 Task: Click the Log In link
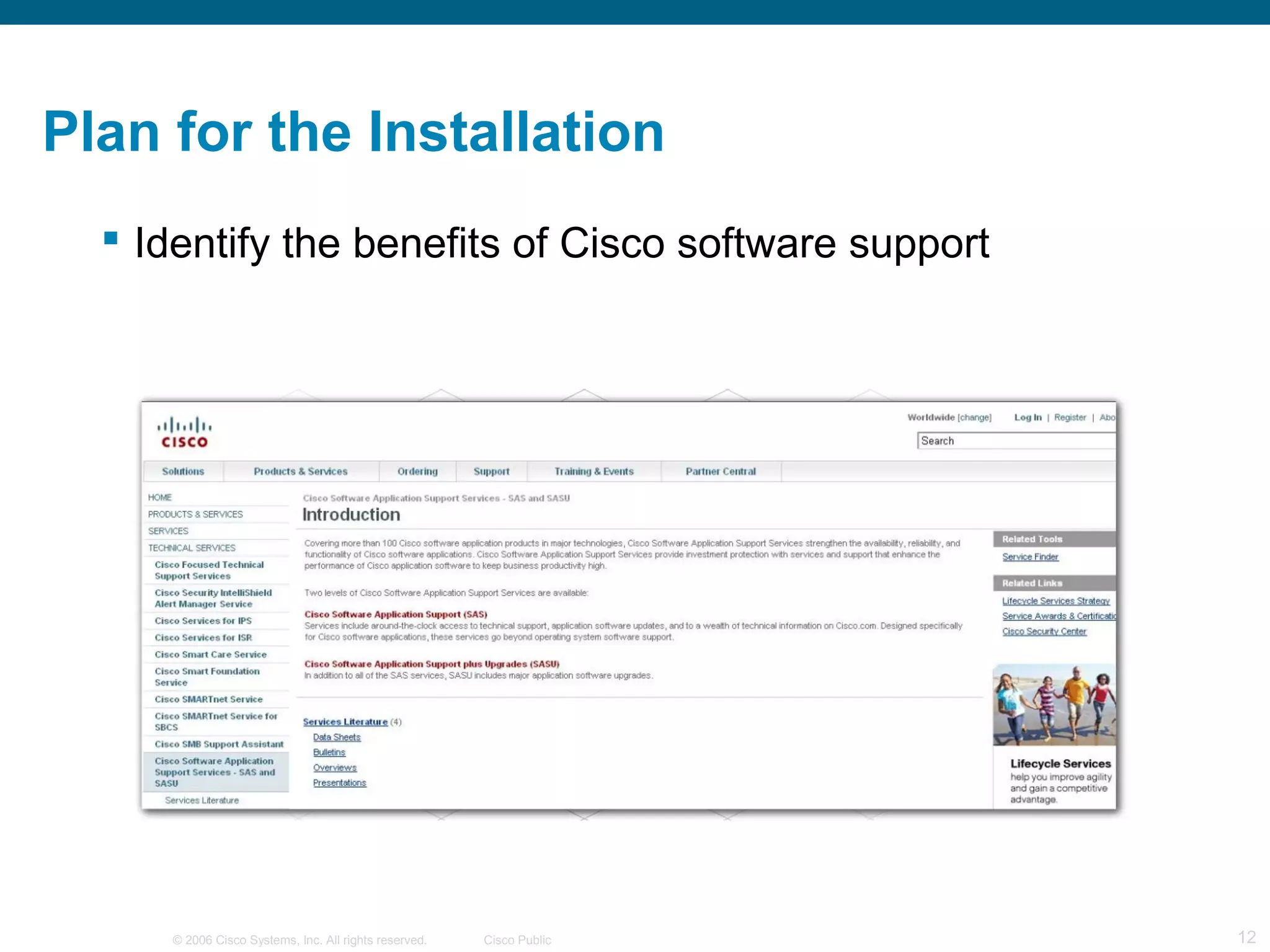click(1028, 417)
